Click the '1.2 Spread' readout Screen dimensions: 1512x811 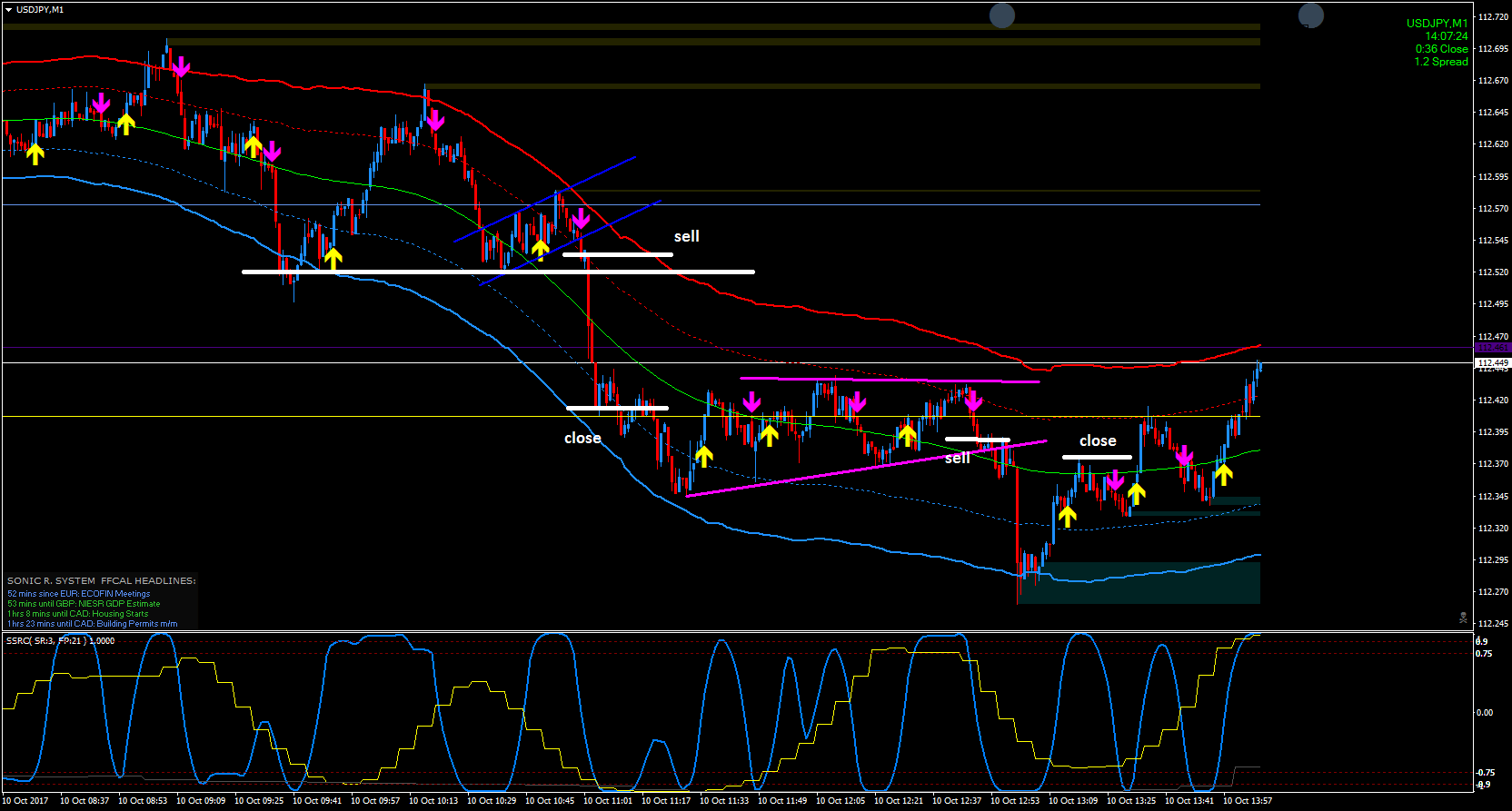[1441, 62]
